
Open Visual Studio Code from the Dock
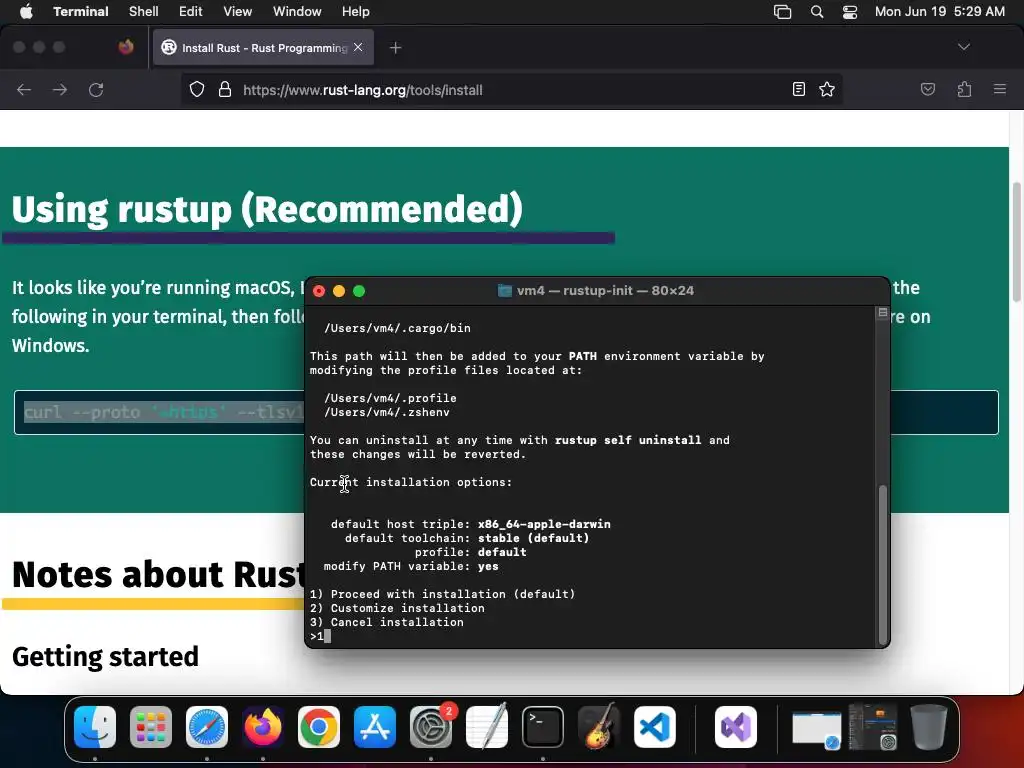pos(654,727)
